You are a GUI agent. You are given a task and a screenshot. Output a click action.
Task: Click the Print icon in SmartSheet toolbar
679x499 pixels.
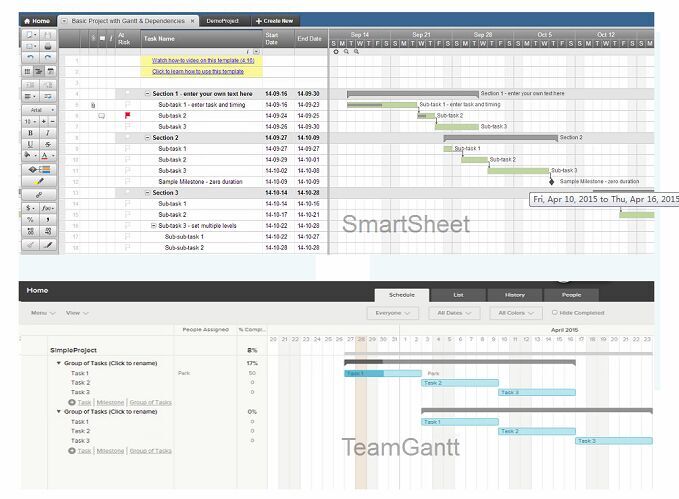(48, 46)
